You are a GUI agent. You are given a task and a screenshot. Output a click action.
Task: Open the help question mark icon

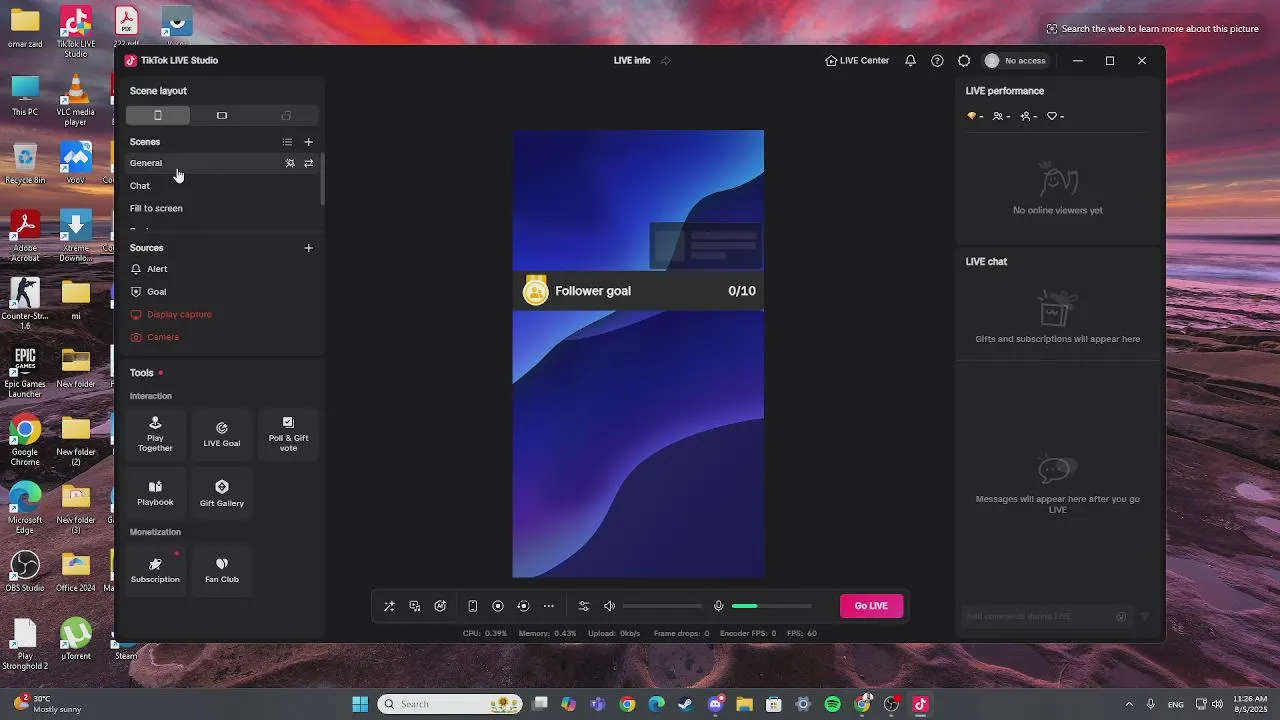[937, 61]
